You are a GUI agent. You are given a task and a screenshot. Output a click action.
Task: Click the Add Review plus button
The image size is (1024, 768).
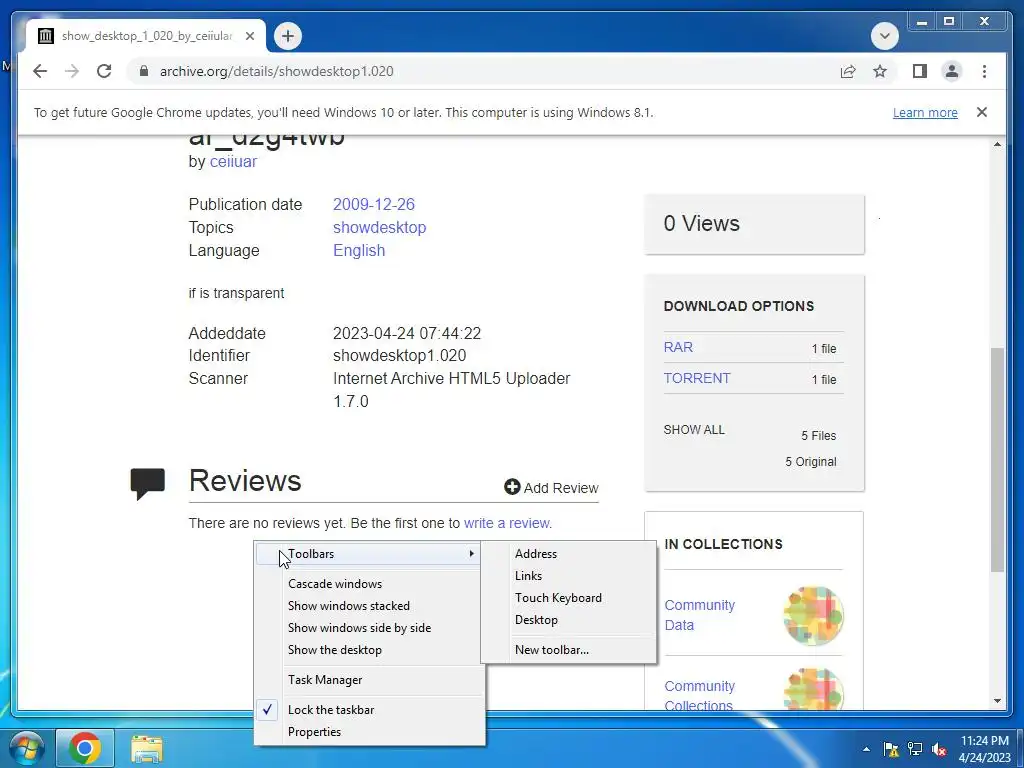tap(551, 488)
